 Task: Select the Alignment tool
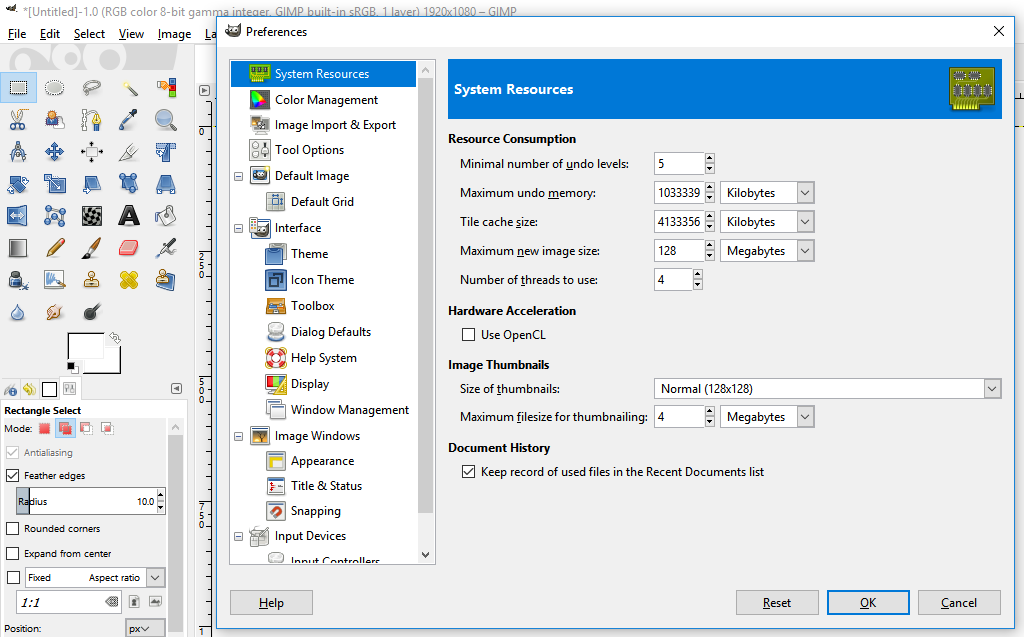[91, 152]
